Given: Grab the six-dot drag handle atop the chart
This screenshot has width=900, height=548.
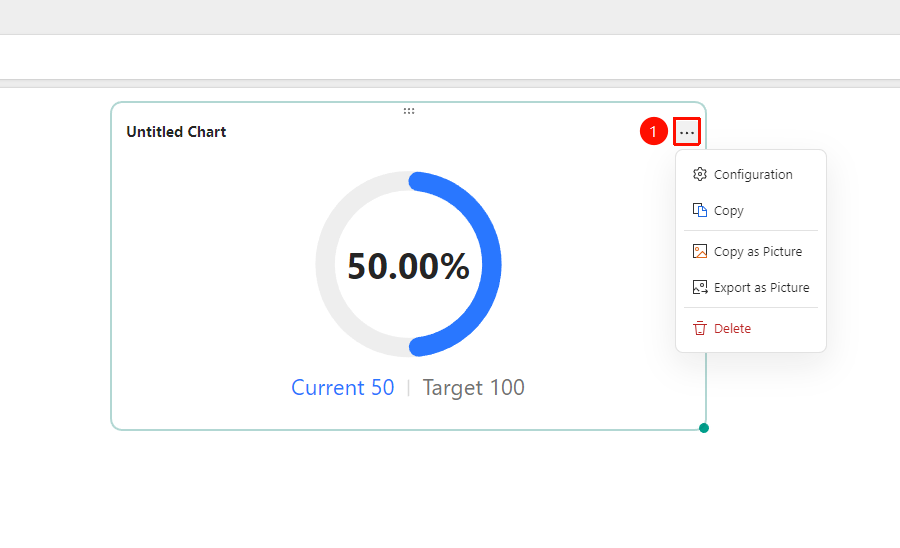Looking at the screenshot, I should 409,111.
